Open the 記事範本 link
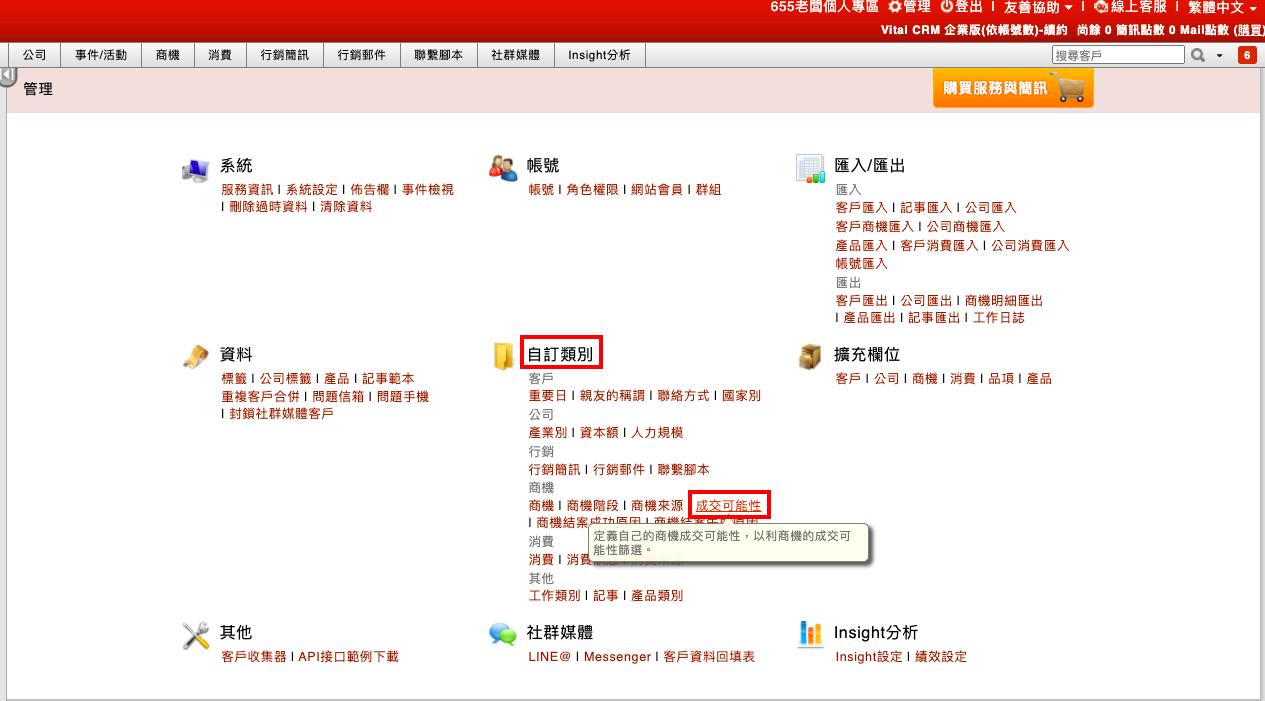Viewport: 1265px width, 701px height. point(388,378)
